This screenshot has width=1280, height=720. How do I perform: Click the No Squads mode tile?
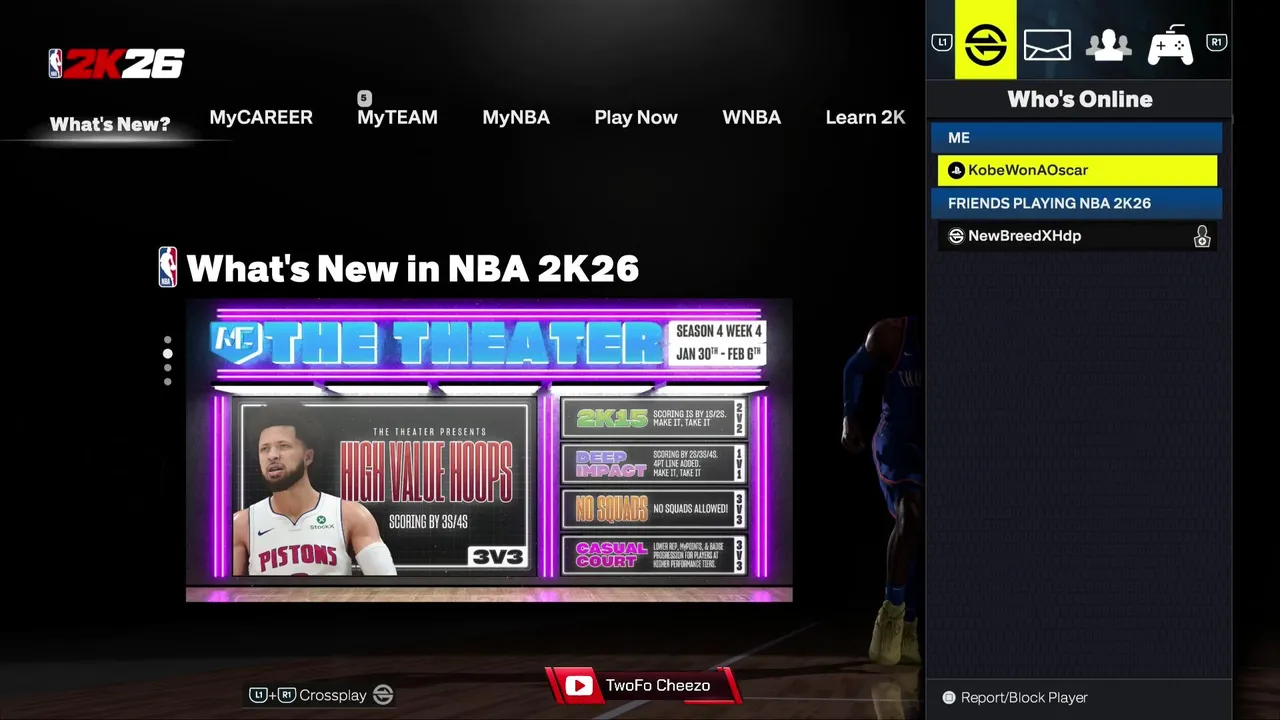coord(653,508)
